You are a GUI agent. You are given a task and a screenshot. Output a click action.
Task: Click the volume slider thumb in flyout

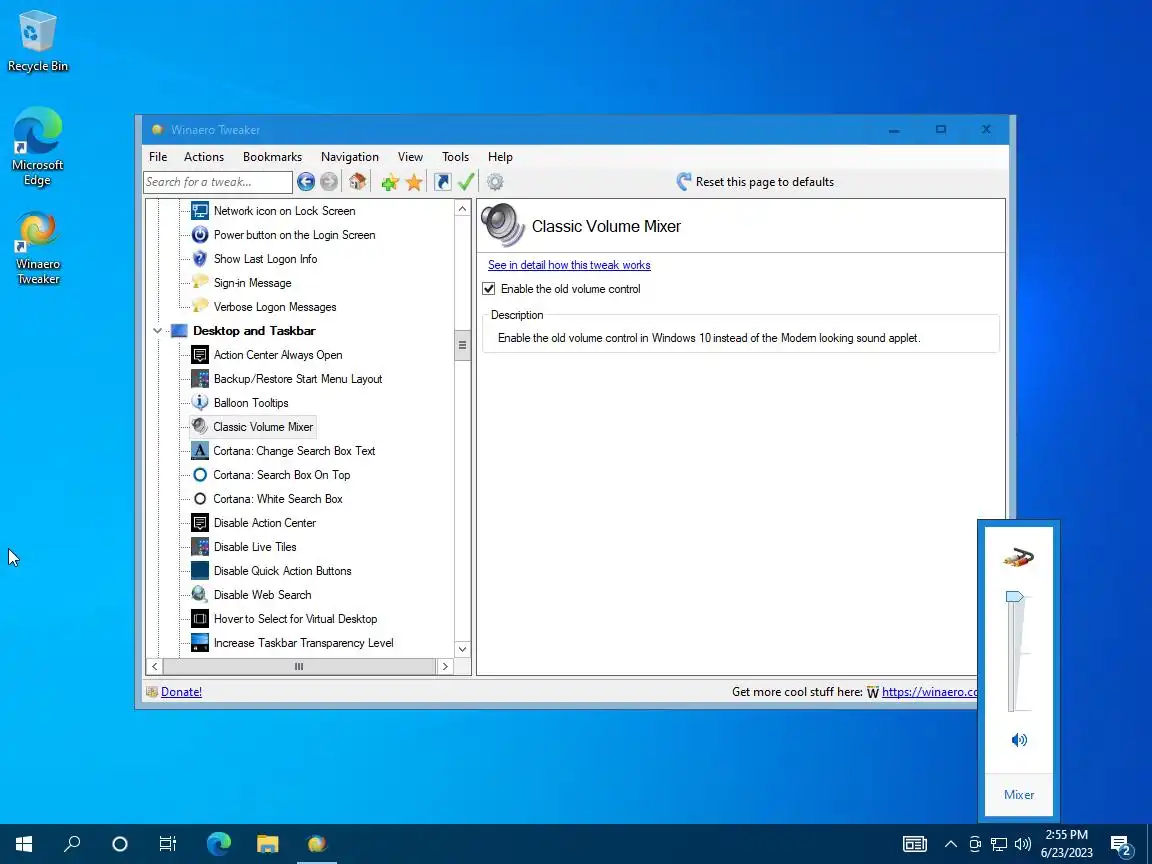click(x=1015, y=597)
